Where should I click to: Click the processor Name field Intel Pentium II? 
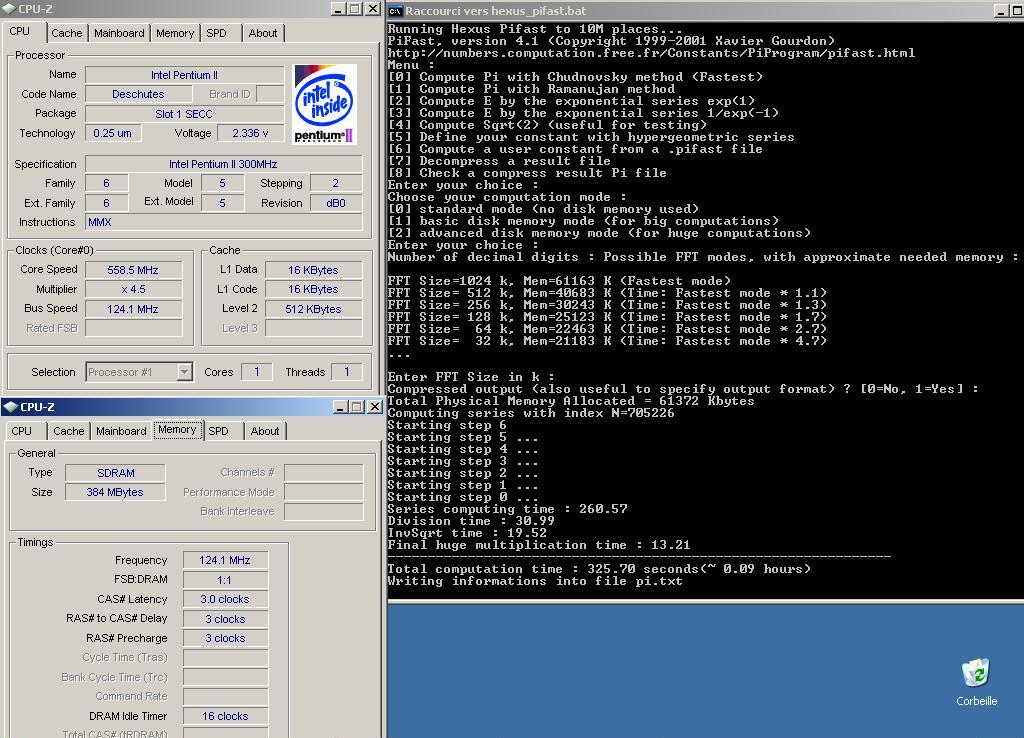tap(184, 75)
